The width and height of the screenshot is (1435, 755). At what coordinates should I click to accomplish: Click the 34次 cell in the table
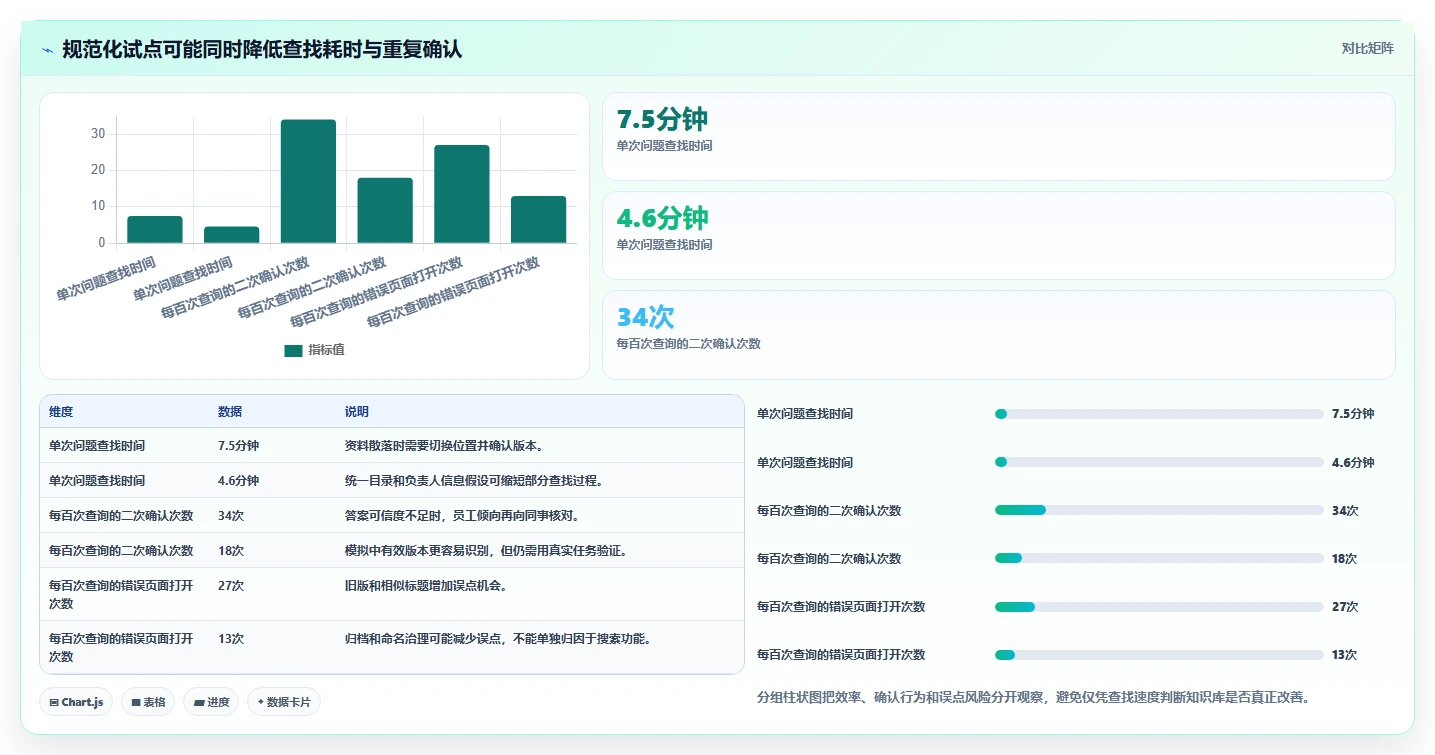[231, 516]
